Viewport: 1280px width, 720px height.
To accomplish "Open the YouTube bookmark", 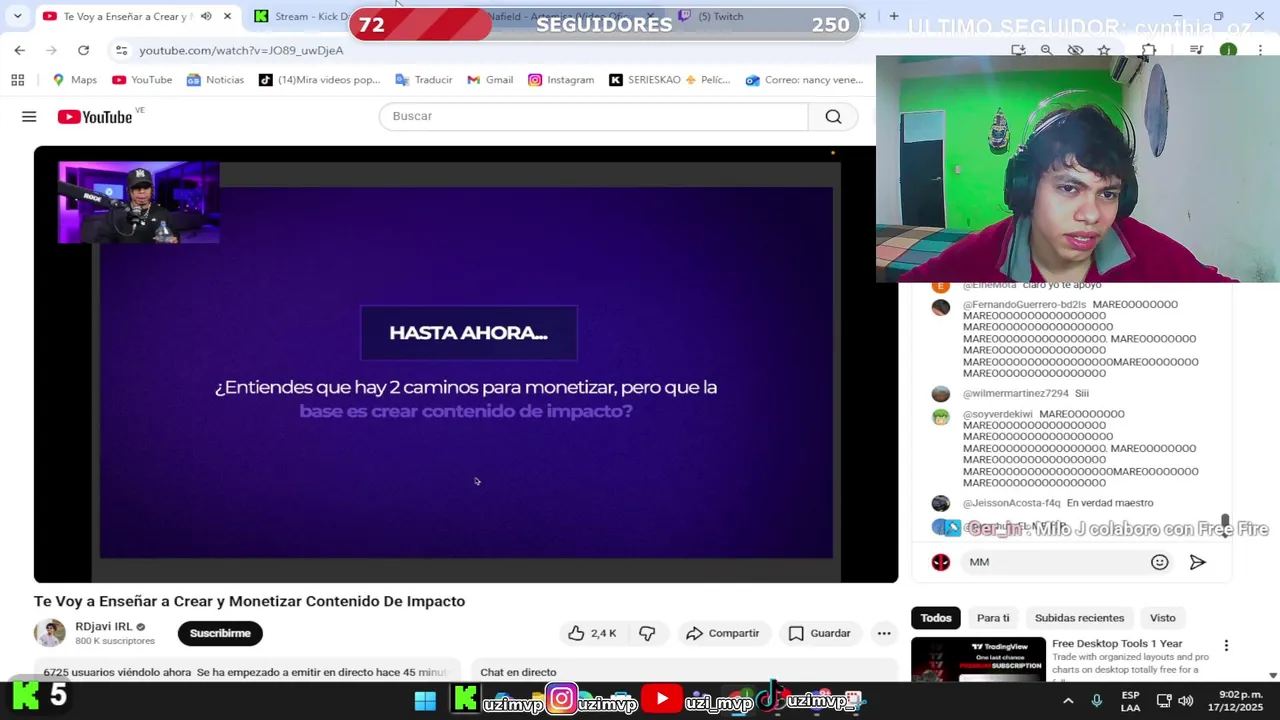I will tap(142, 80).
